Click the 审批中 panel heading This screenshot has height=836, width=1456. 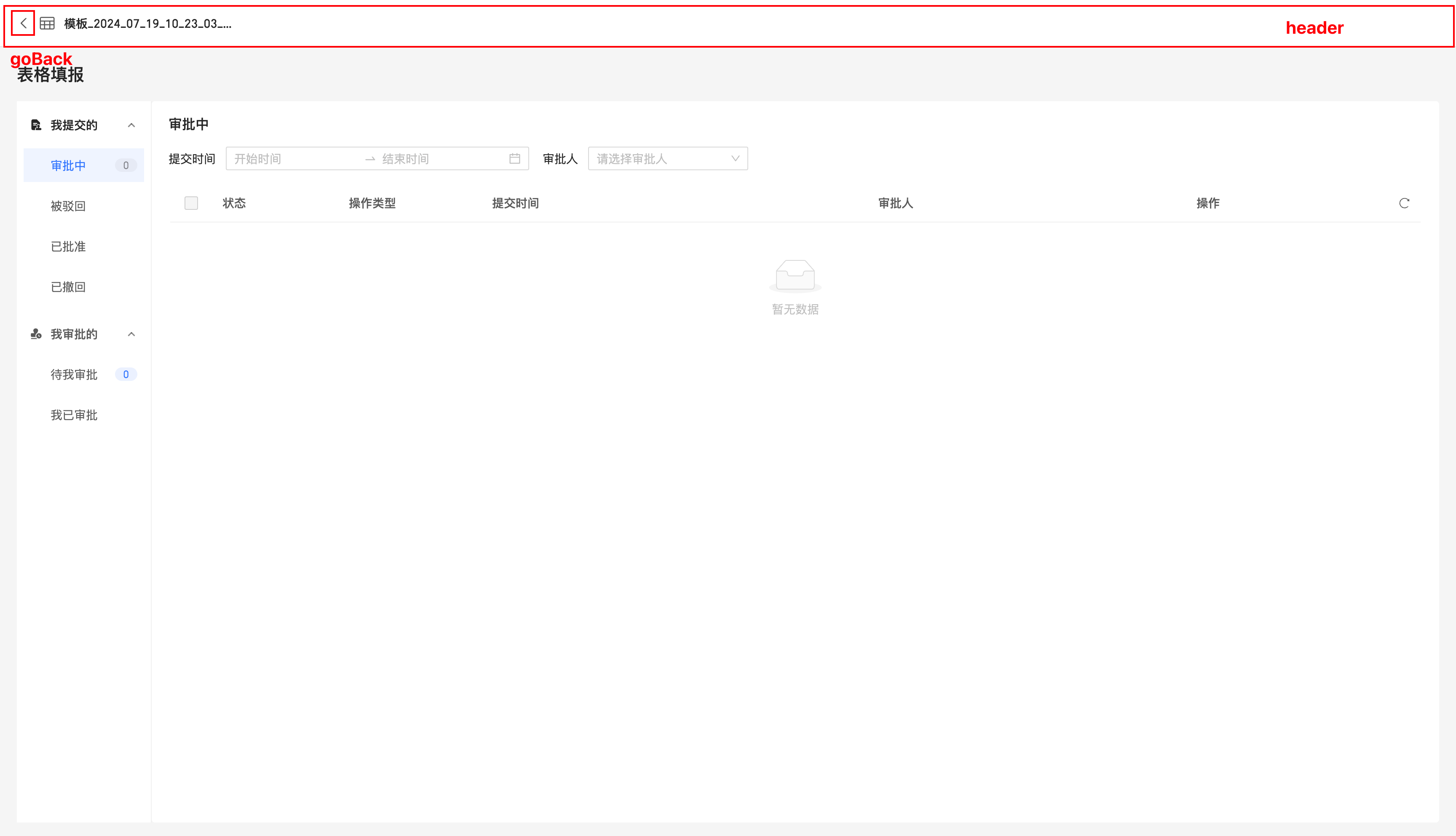tap(188, 124)
